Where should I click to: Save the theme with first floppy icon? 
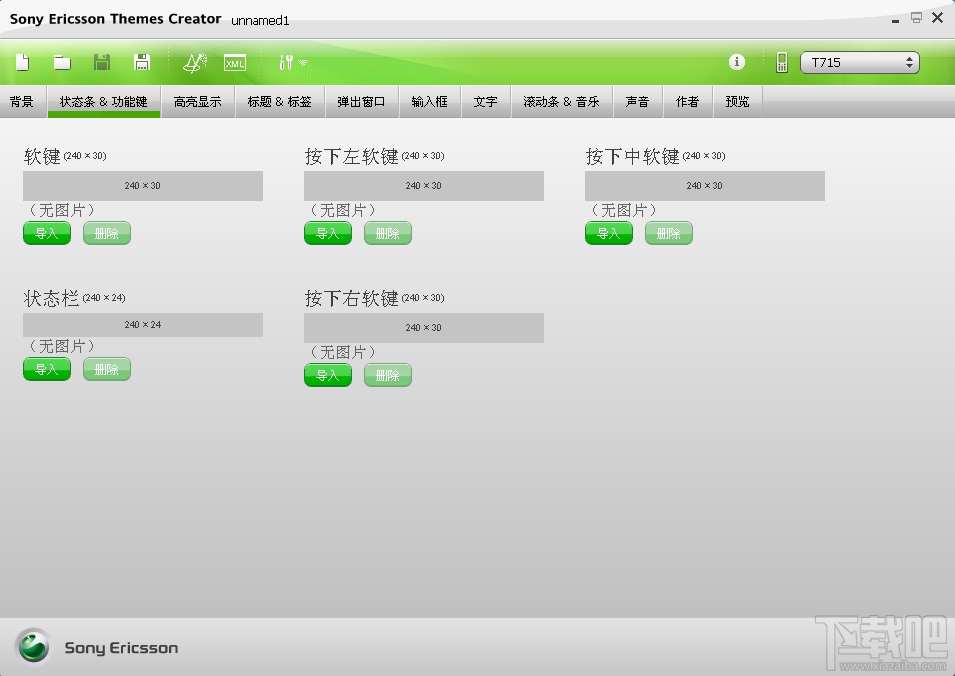point(102,62)
